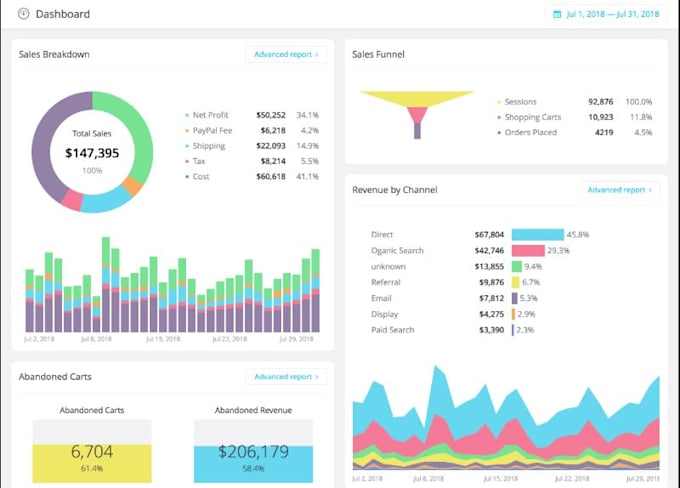Open Abandoned Carts Advanced report
Screen dimensions: 680x488
point(286,377)
